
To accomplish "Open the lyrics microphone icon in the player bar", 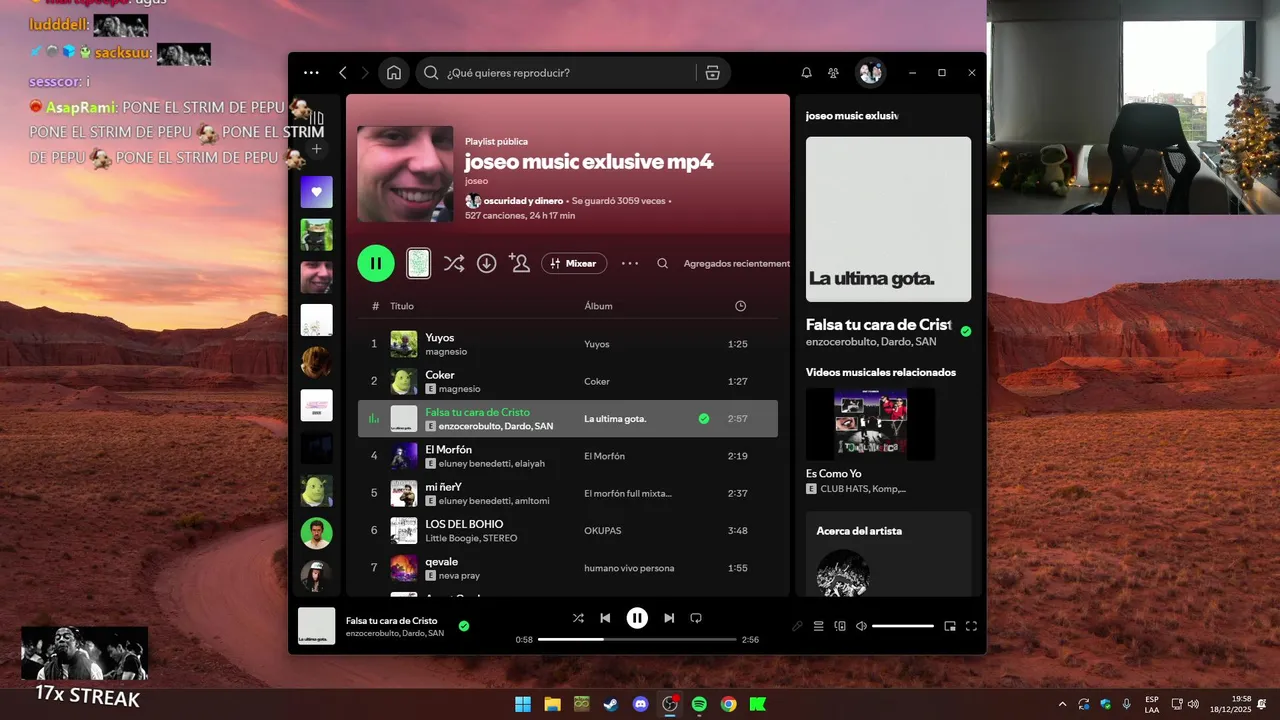I will [x=797, y=626].
